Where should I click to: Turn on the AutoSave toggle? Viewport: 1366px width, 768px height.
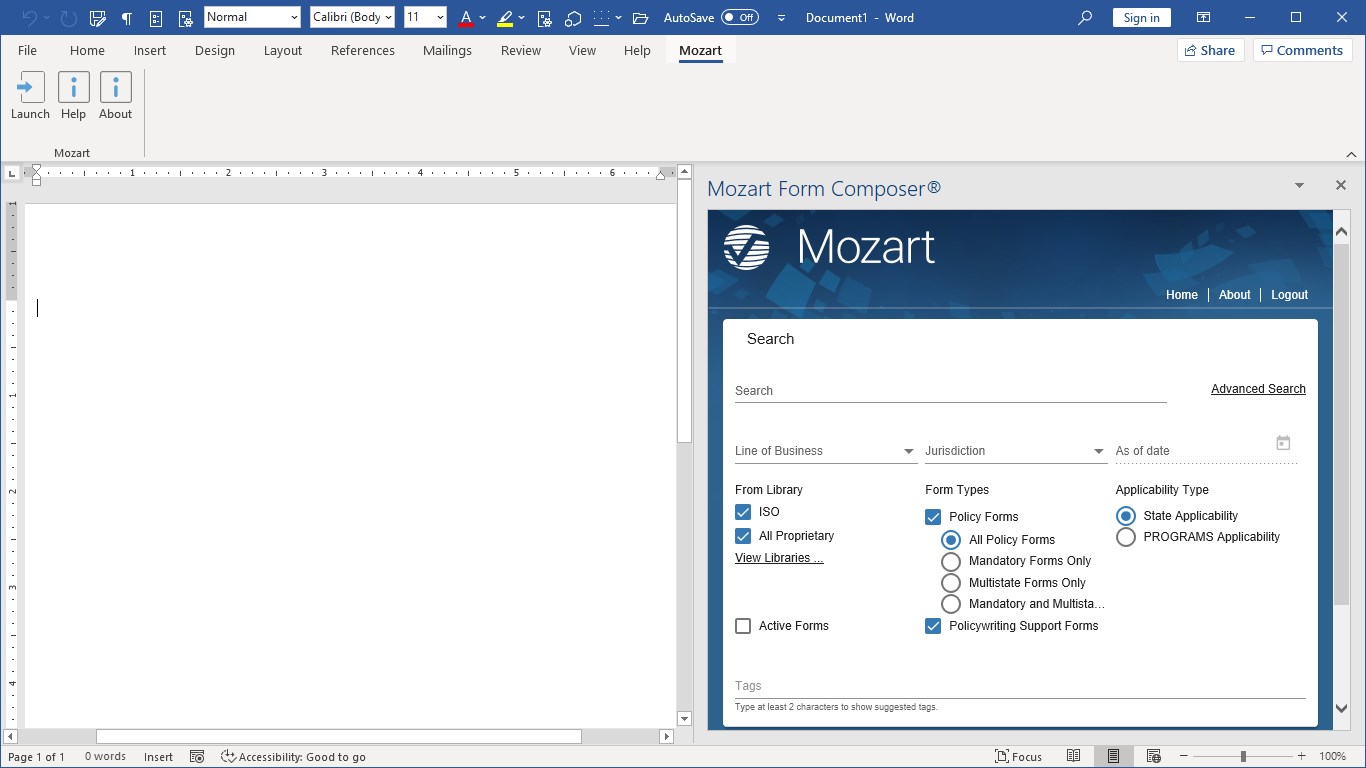click(x=740, y=18)
